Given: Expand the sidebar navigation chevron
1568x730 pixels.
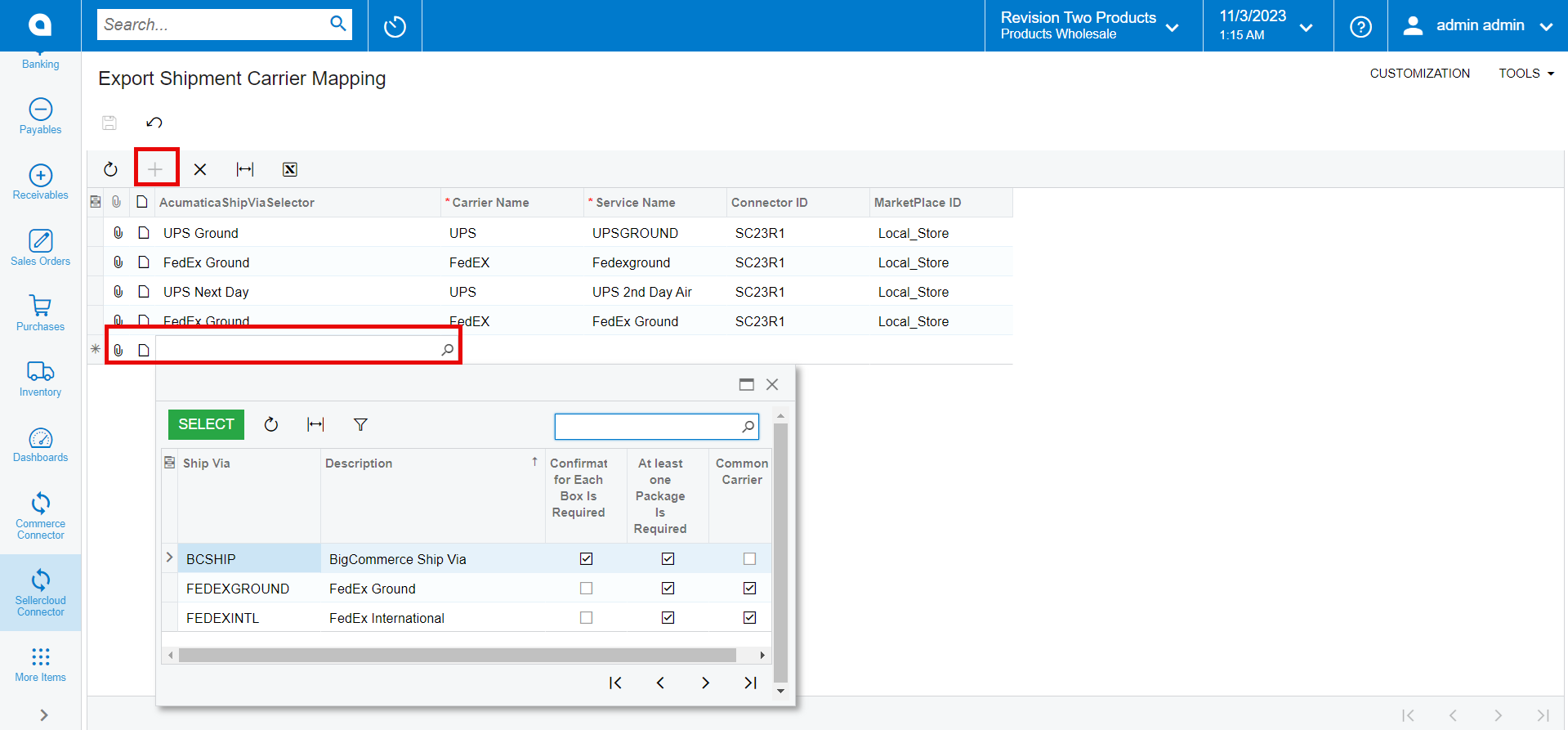Looking at the screenshot, I should (x=43, y=715).
